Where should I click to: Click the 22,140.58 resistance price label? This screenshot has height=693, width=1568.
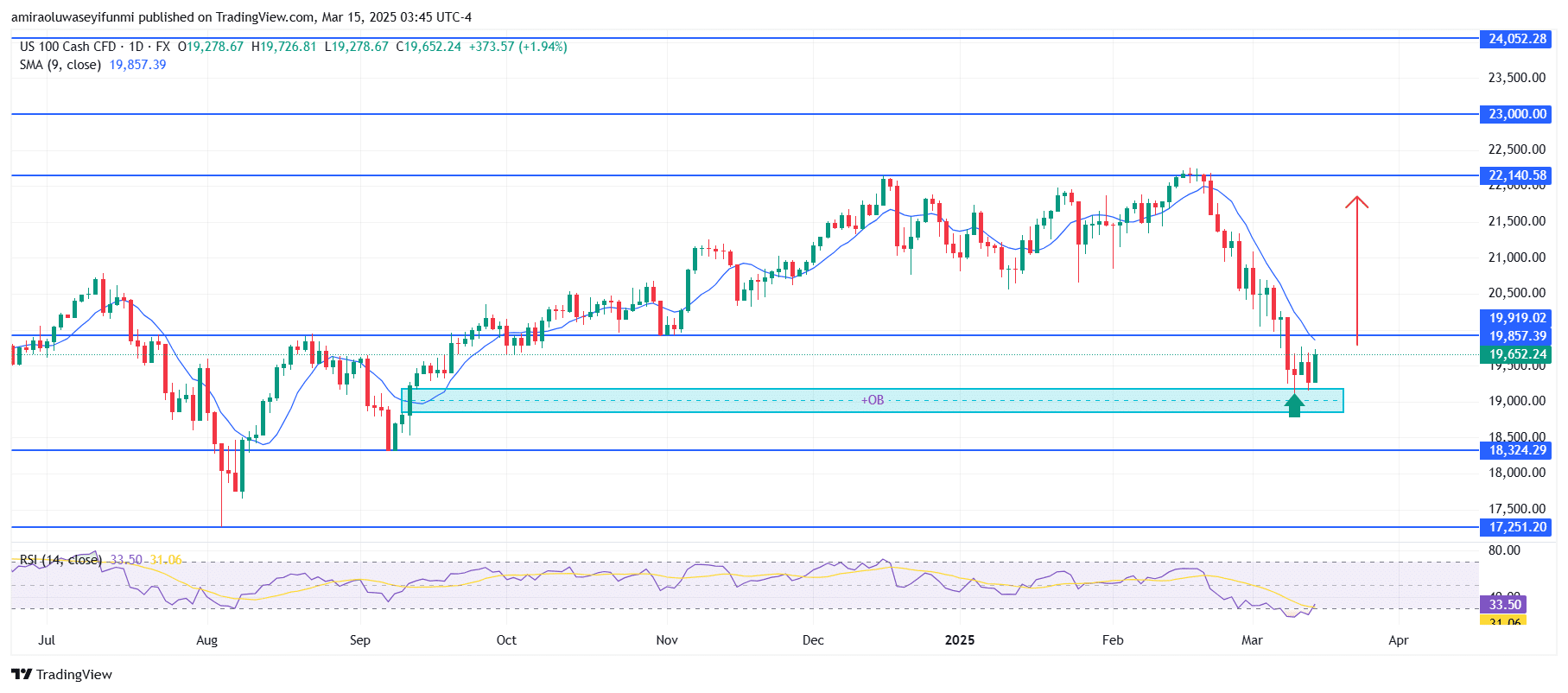coord(1516,175)
